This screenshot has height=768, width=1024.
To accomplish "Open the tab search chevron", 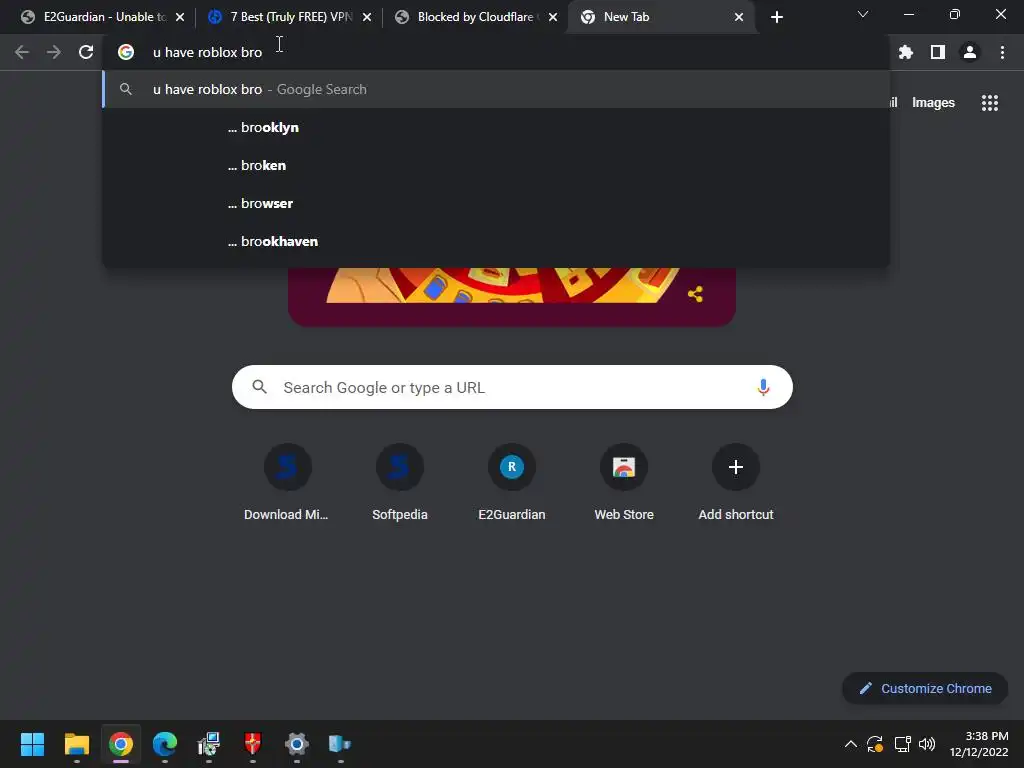I will tap(863, 14).
